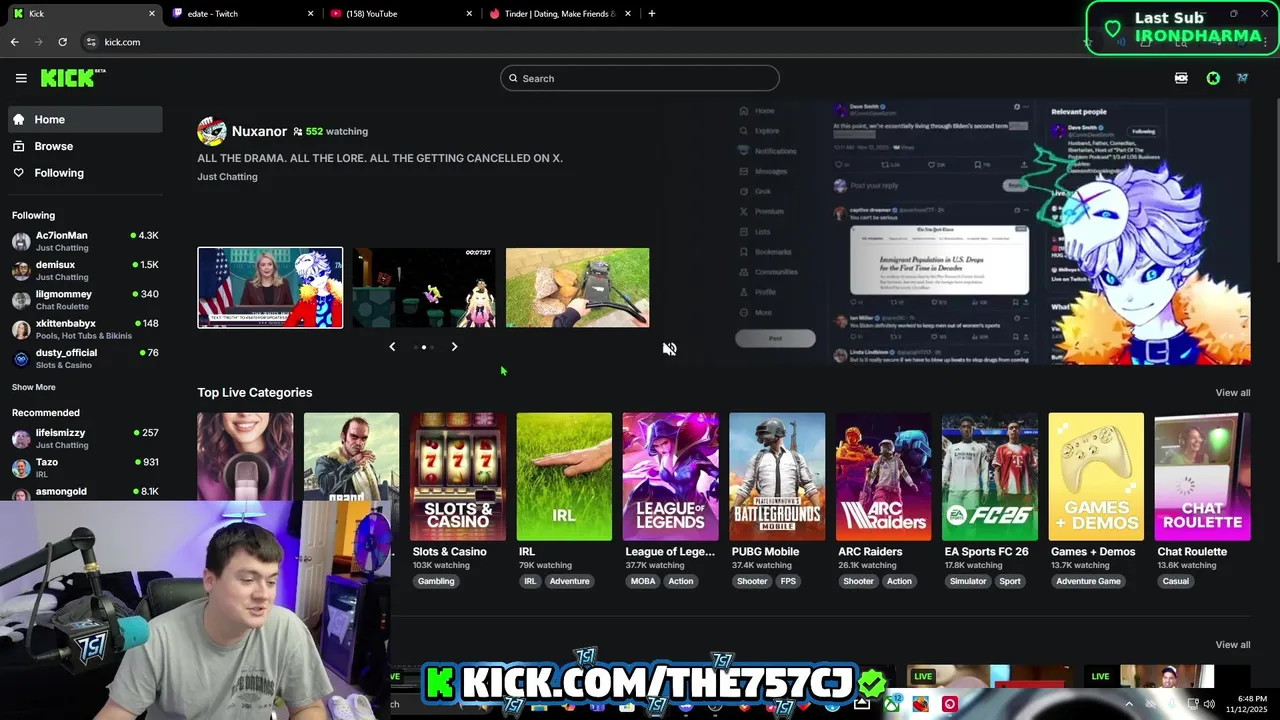Screen dimensions: 1280x720
Task: Open lilgmommey channel in sidebar
Action: 85,300
